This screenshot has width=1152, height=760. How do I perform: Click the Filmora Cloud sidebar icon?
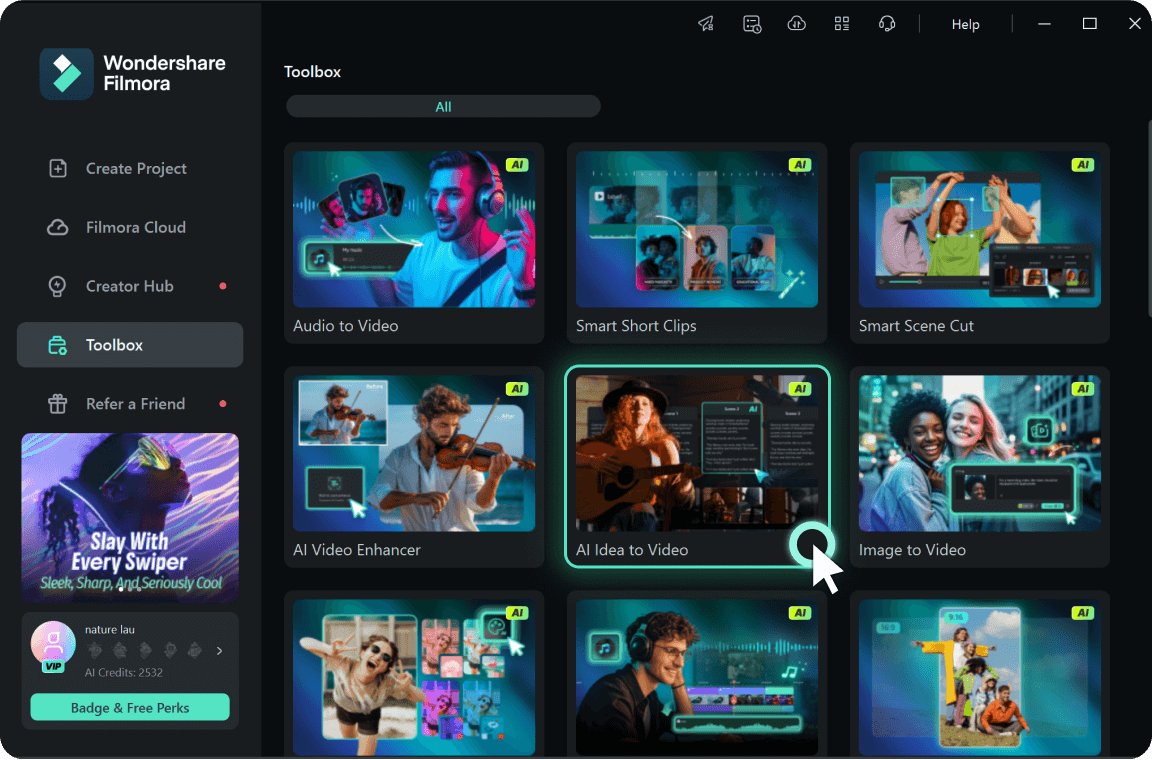[57, 227]
